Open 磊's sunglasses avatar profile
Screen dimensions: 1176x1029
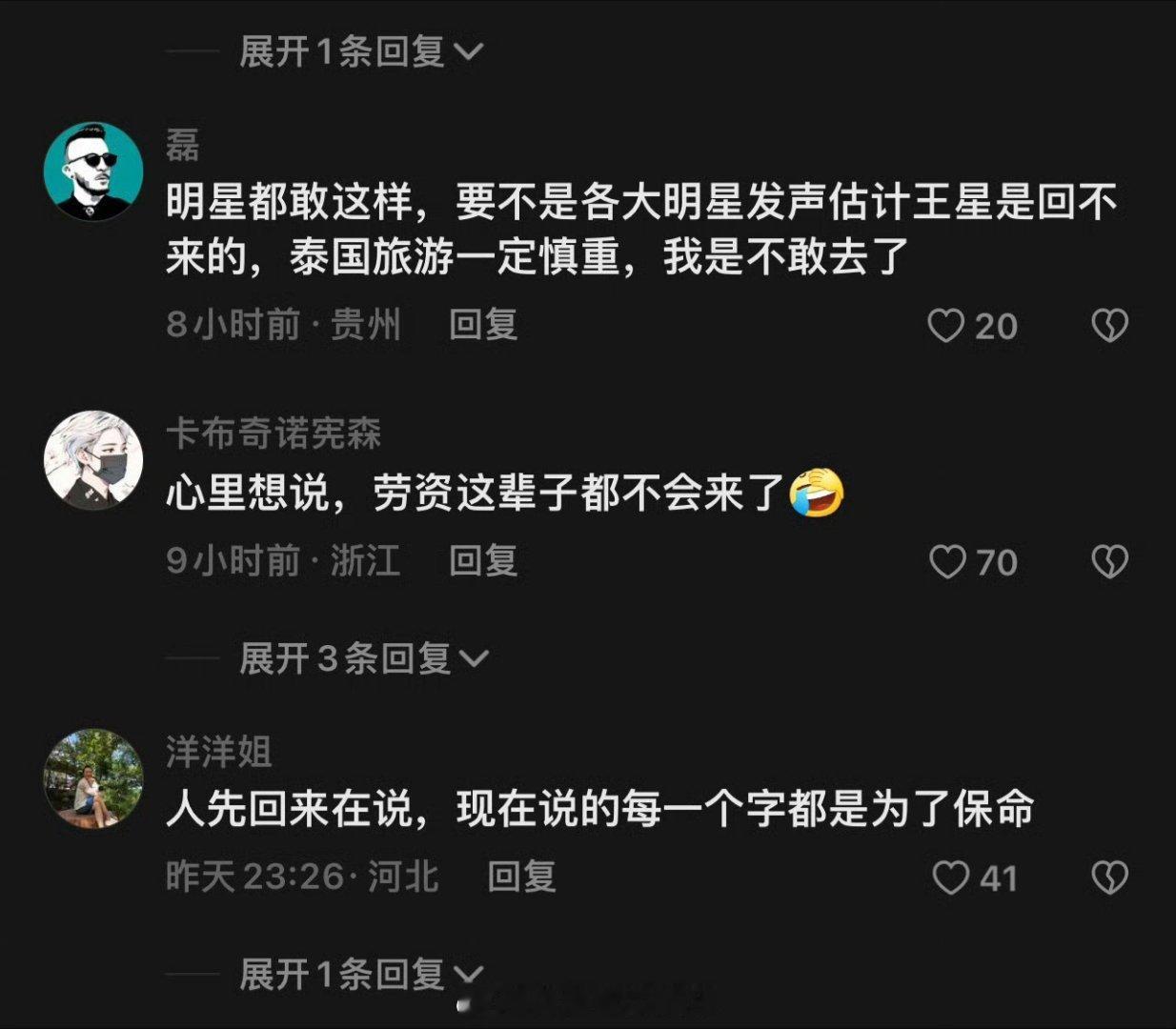pos(93,172)
